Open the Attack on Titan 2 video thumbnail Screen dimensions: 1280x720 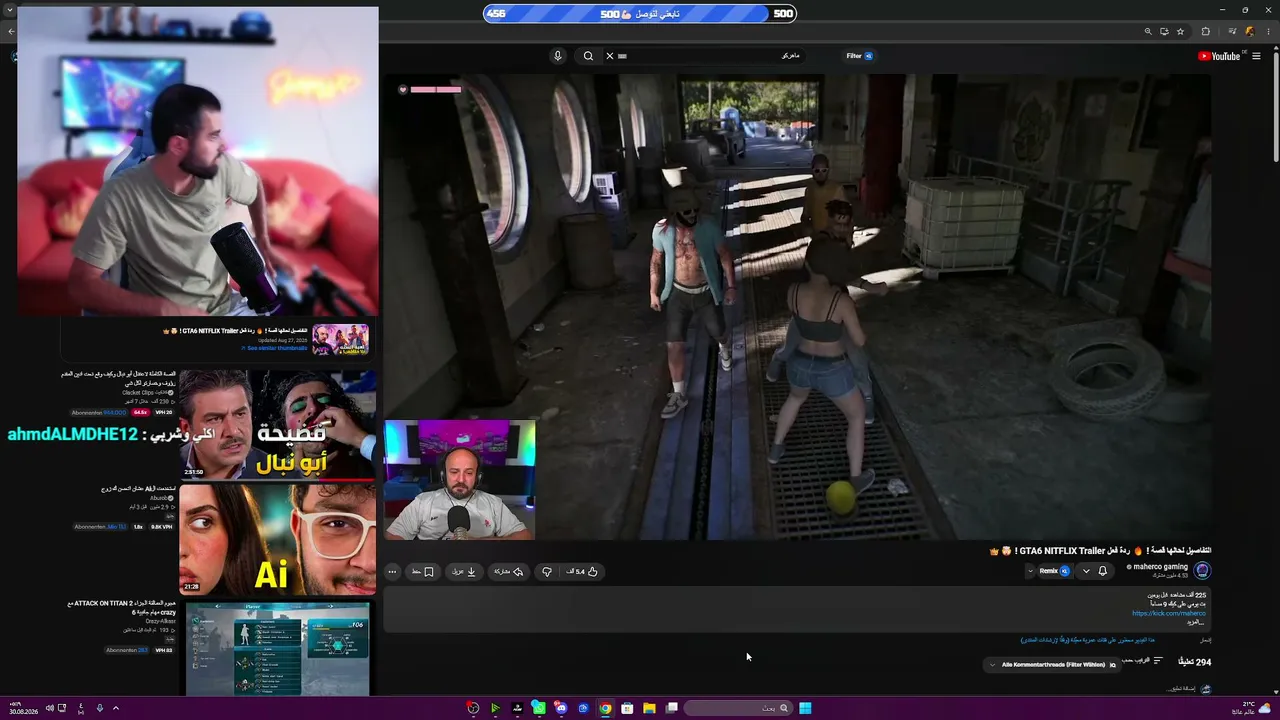click(278, 648)
